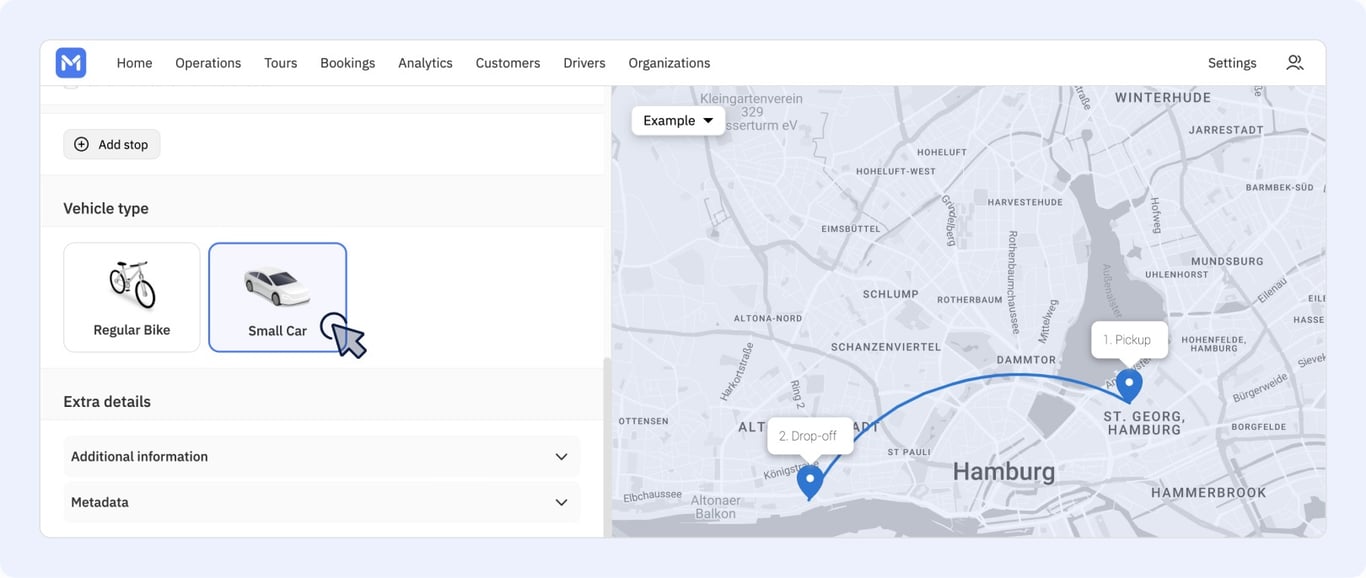
Task: Click the bicycle image in Regular Bike card
Action: (132, 285)
